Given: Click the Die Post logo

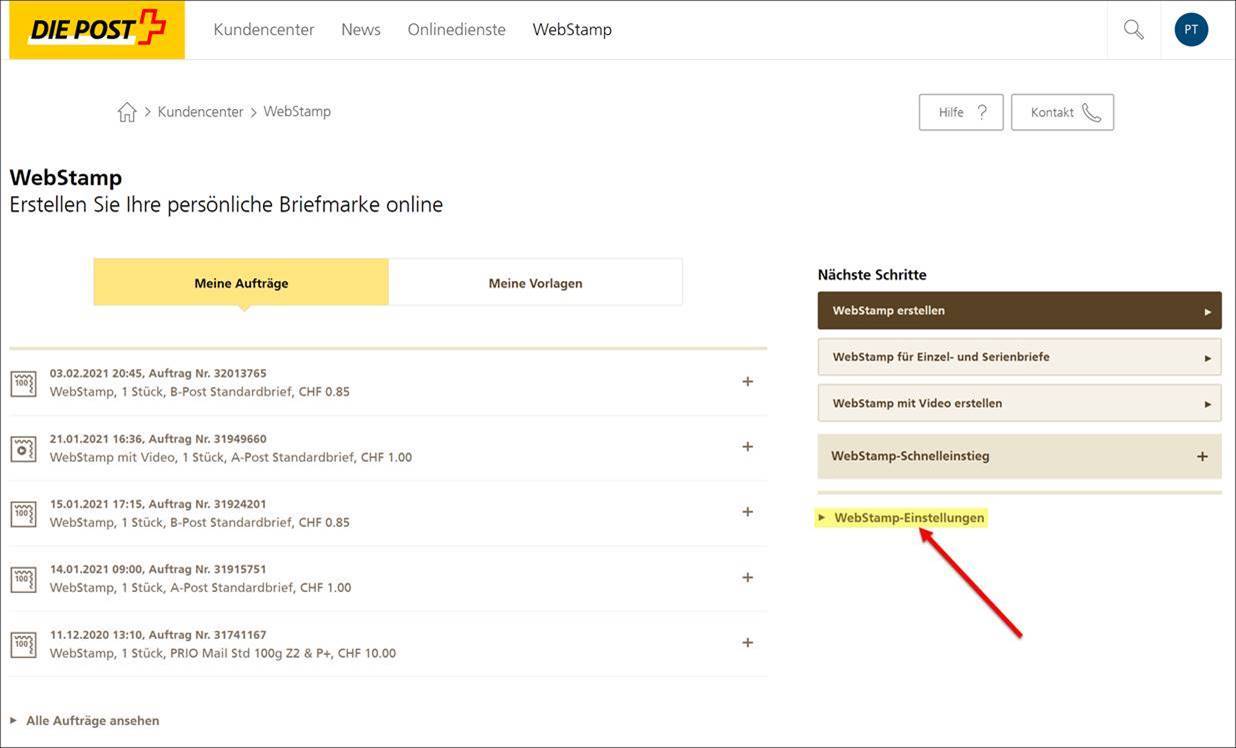Looking at the screenshot, I should (97, 30).
